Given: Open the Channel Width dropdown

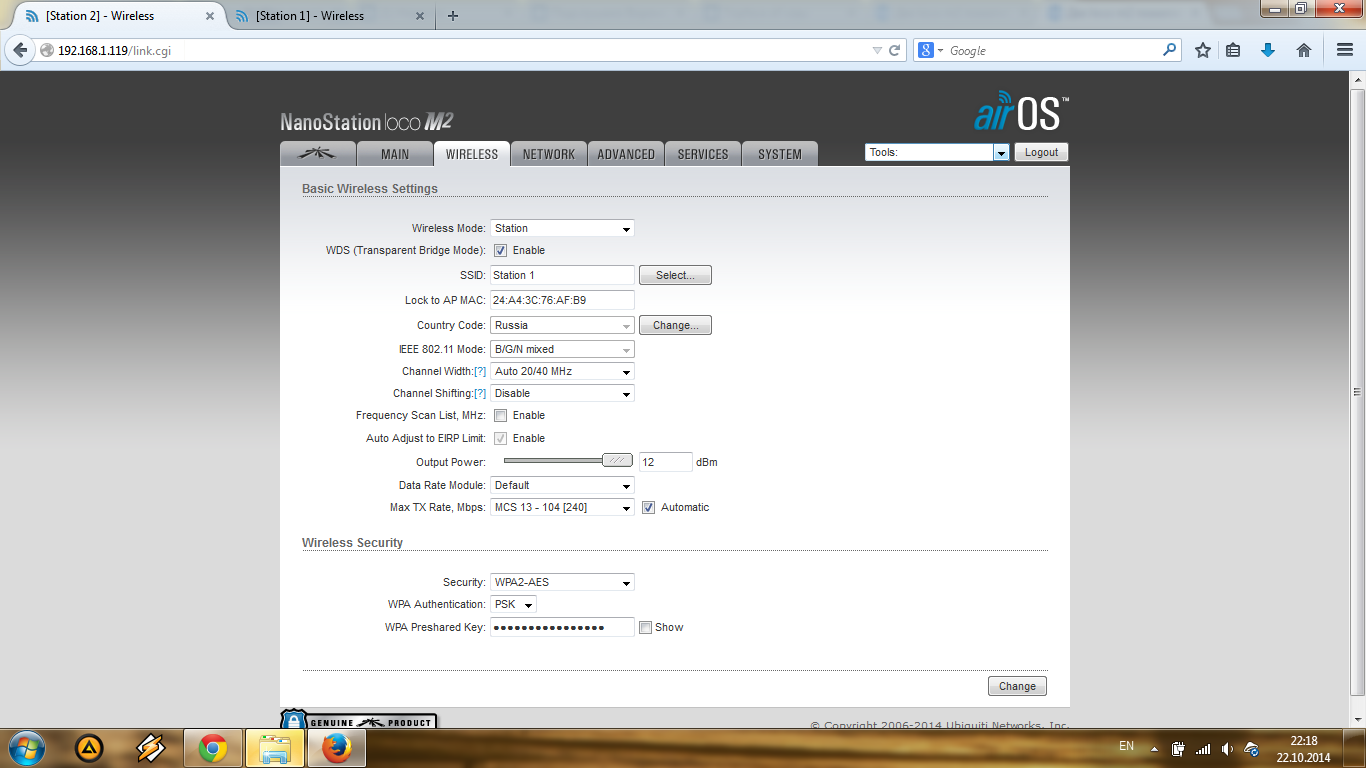Looking at the screenshot, I should 562,372.
